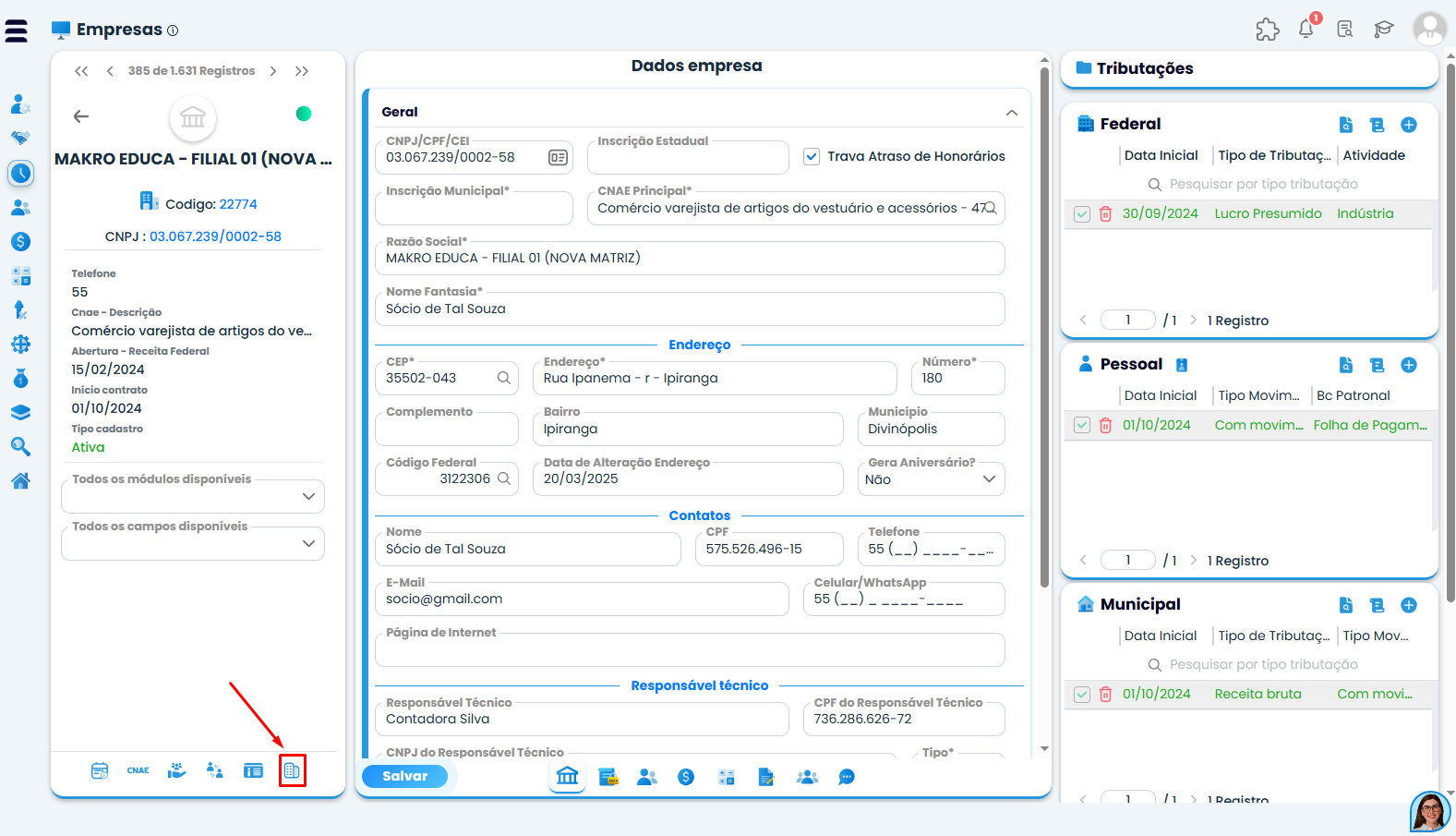Open the calculator module in left sidebar
The width and height of the screenshot is (1456, 836).
tap(20, 275)
